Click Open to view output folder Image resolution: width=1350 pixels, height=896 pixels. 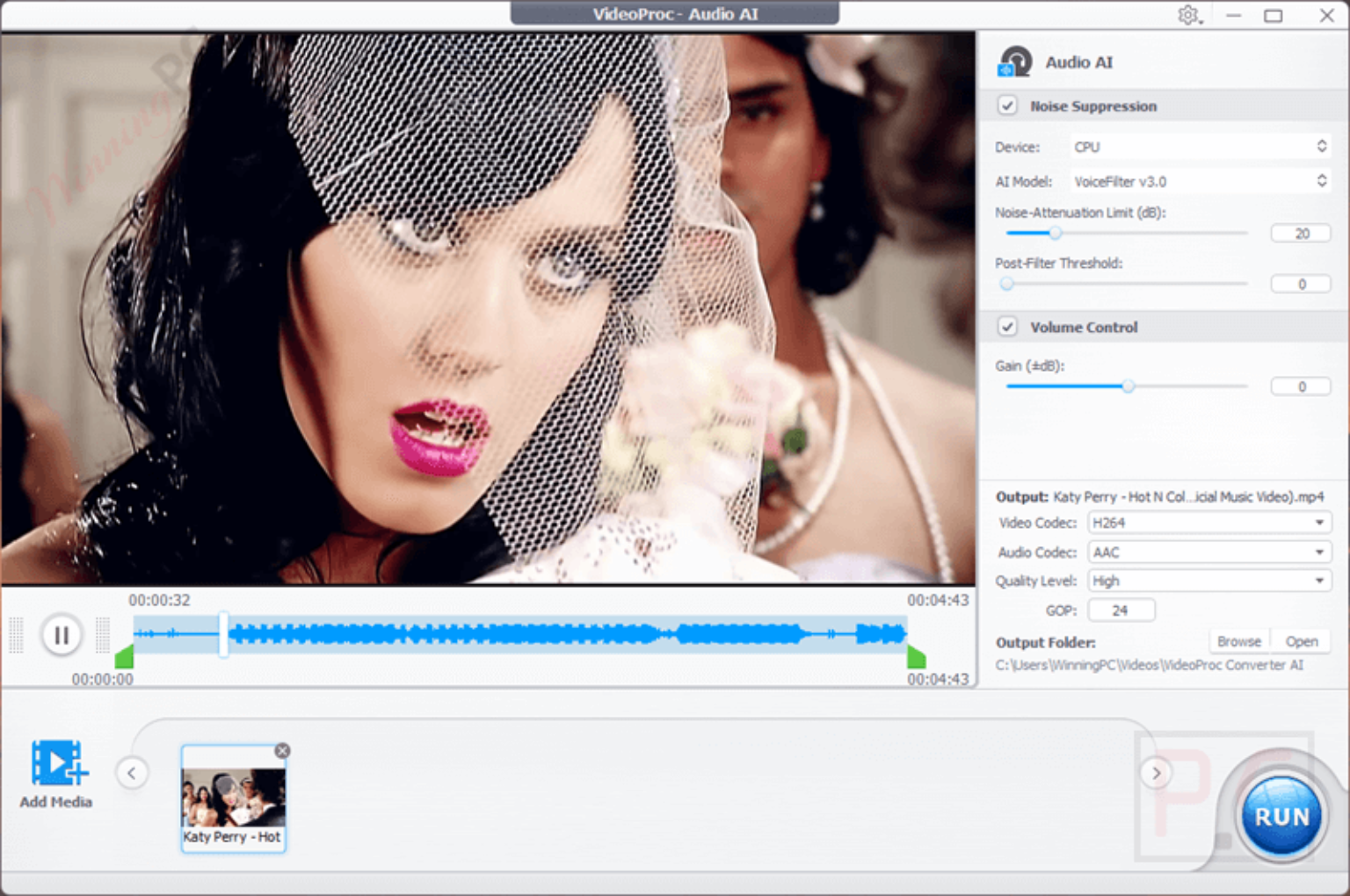point(1301,641)
